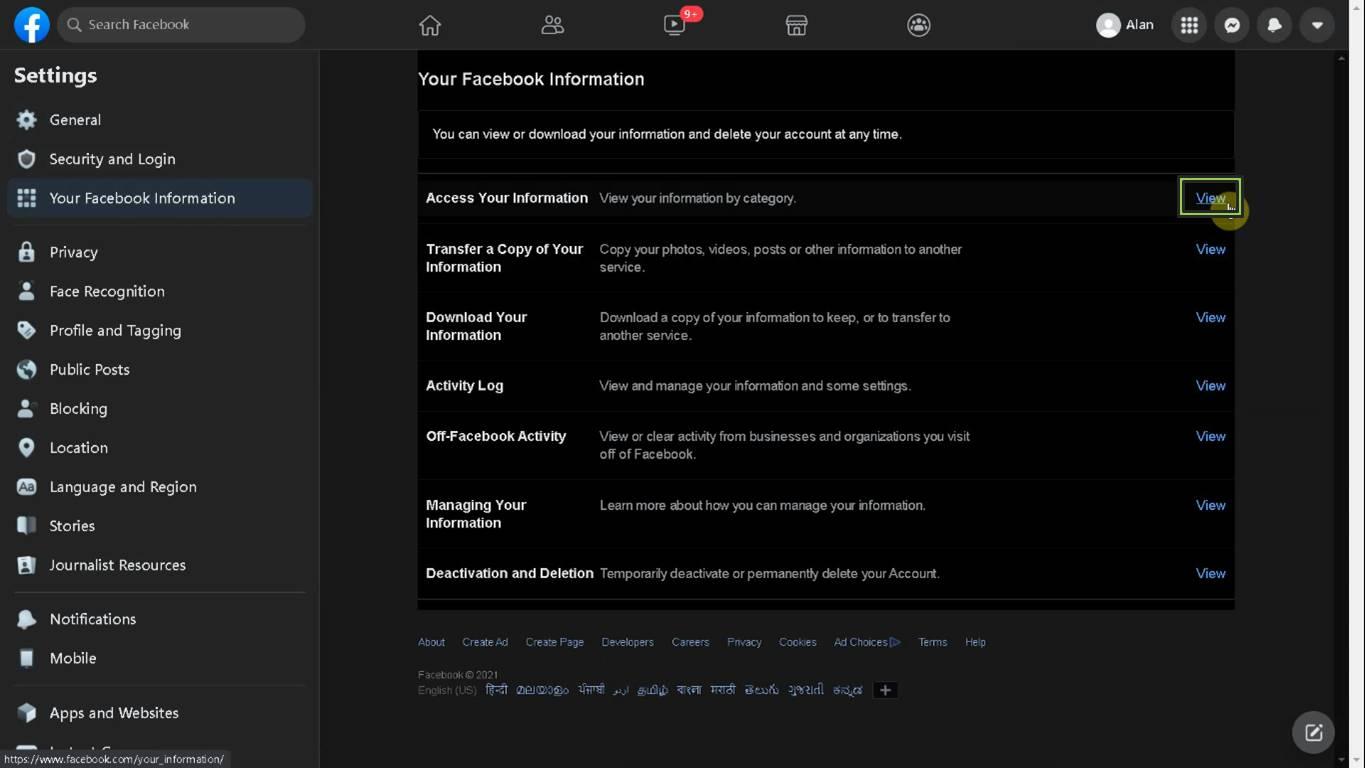
Task: Open the Careers footer link
Action: tap(690, 642)
